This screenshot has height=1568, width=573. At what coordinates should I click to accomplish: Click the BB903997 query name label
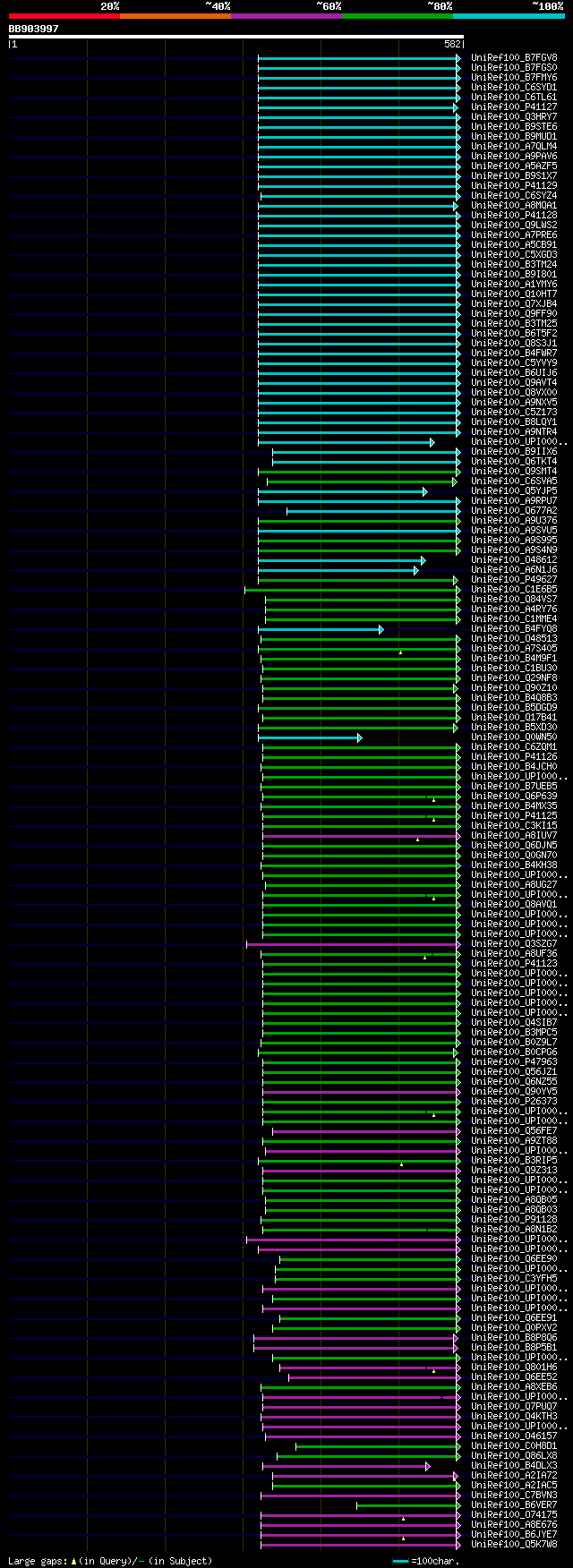click(x=34, y=29)
